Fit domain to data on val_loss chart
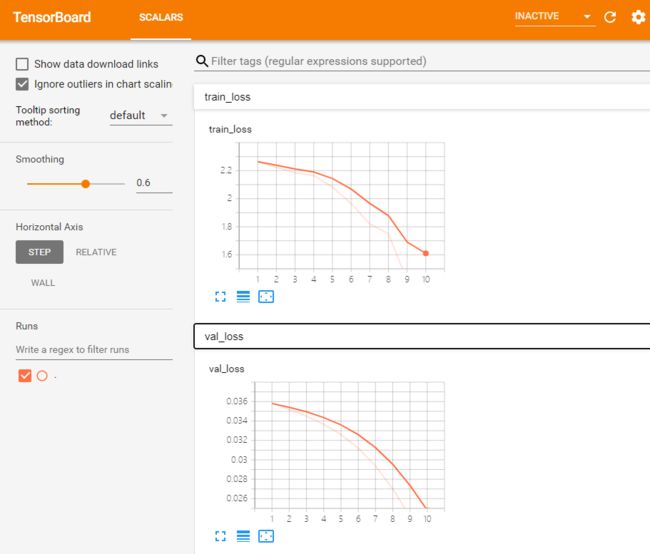The image size is (650, 554). (x=266, y=536)
